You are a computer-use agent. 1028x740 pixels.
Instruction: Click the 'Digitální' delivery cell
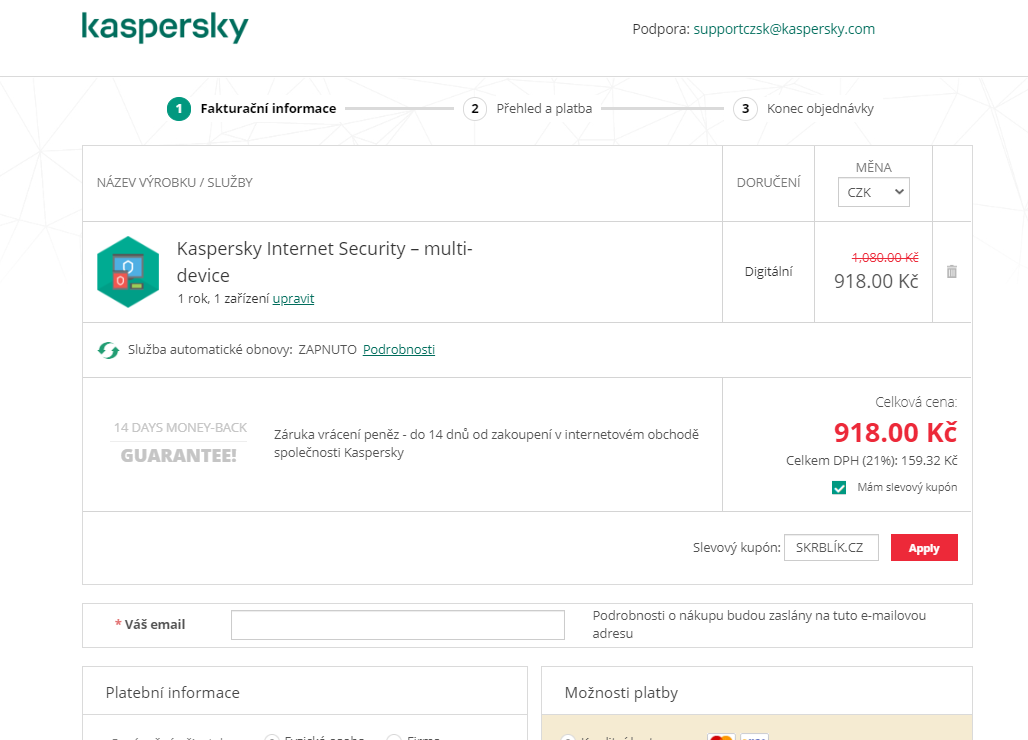click(768, 271)
